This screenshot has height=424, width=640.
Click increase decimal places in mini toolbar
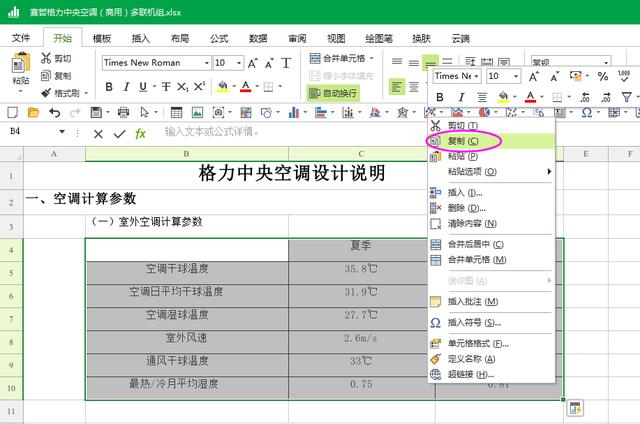(585, 97)
